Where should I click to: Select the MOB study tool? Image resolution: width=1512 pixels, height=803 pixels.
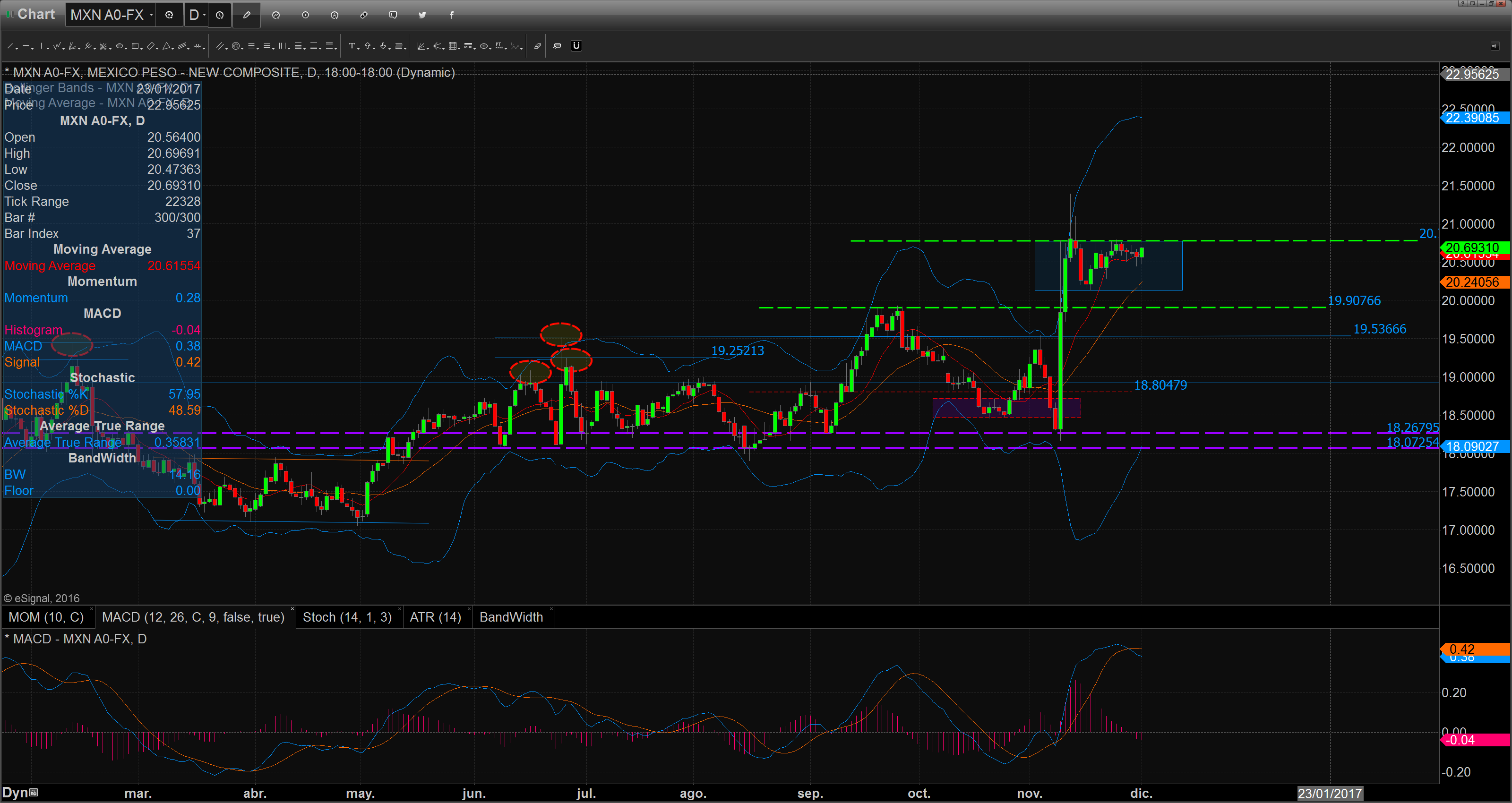[468, 46]
